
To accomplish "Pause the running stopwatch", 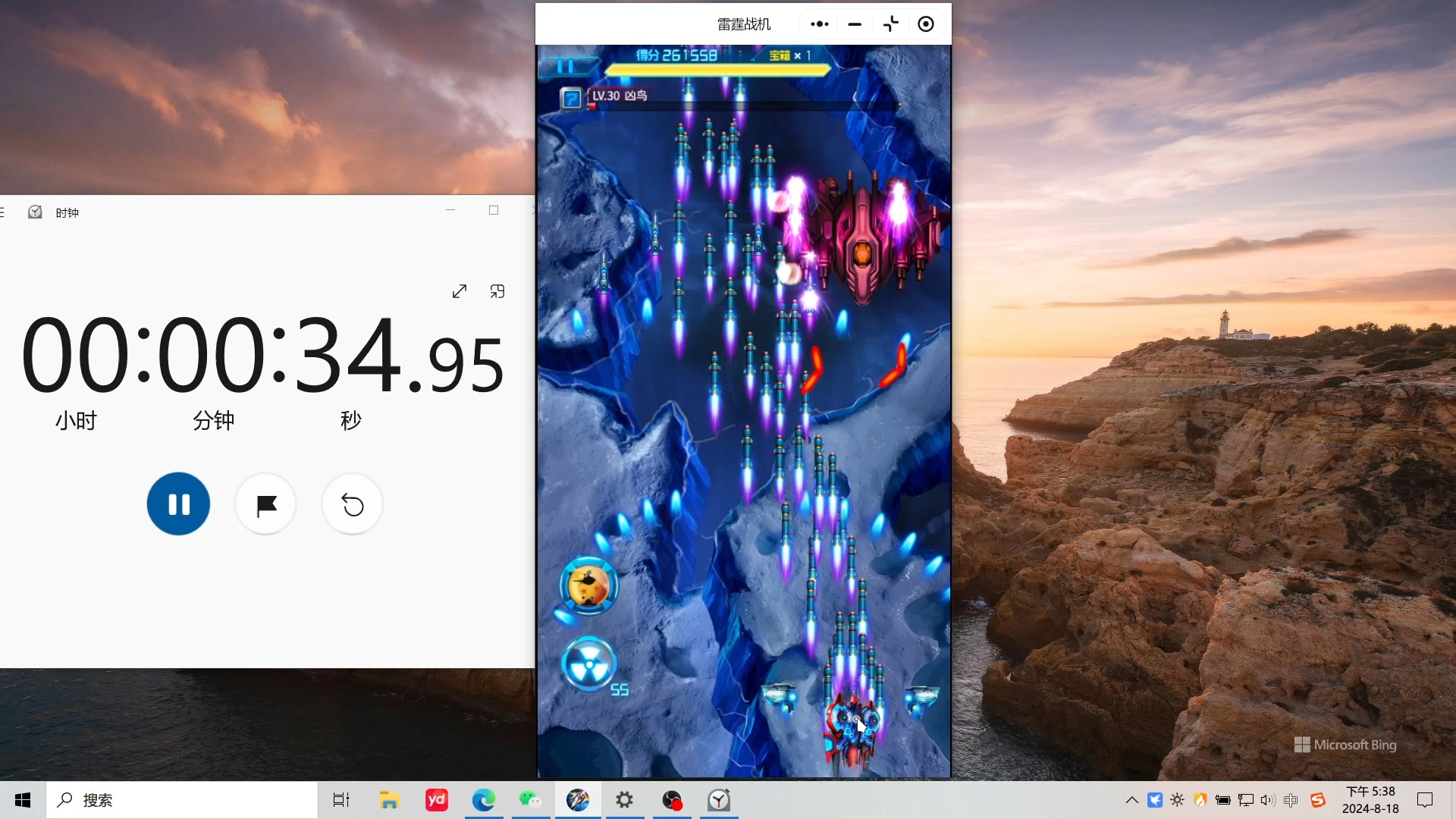I will click(x=178, y=504).
